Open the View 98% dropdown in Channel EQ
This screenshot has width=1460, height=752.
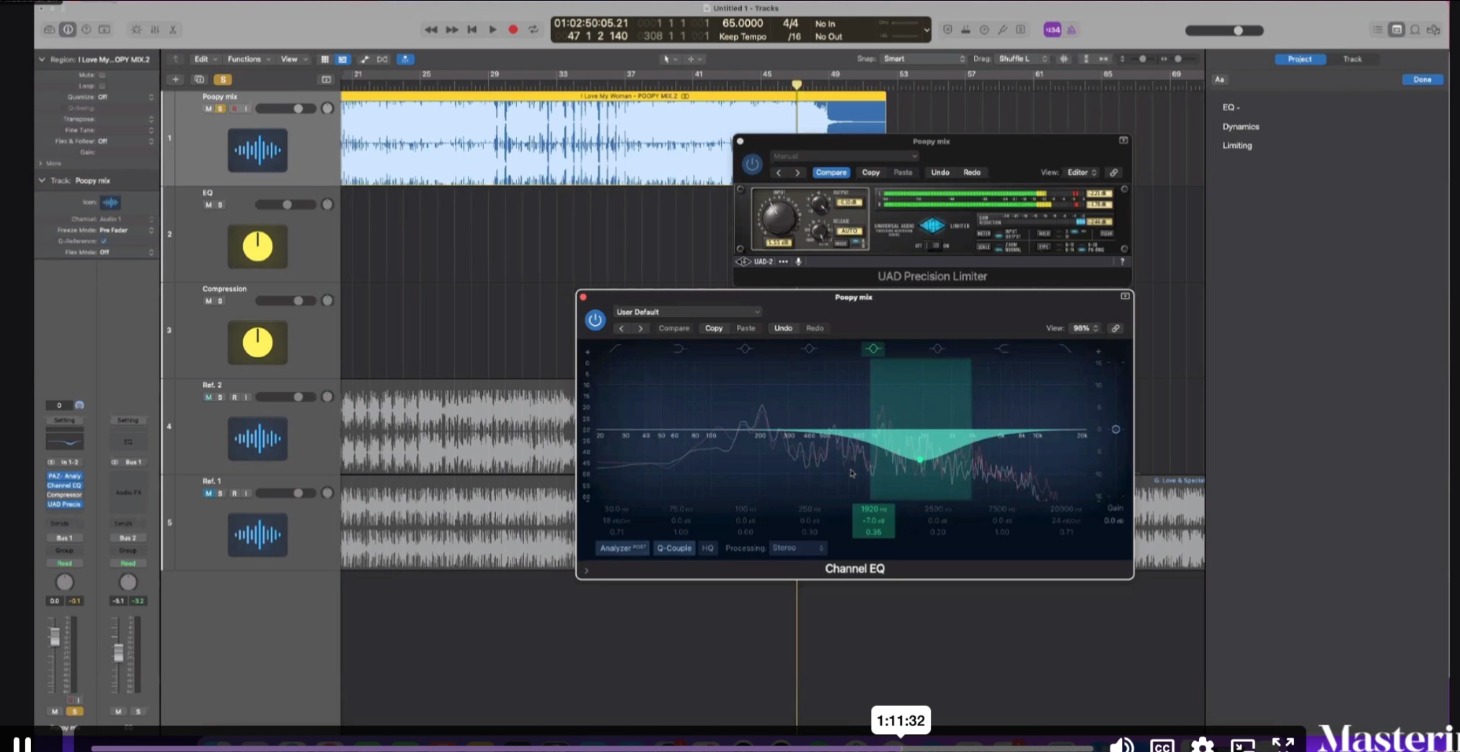1084,328
